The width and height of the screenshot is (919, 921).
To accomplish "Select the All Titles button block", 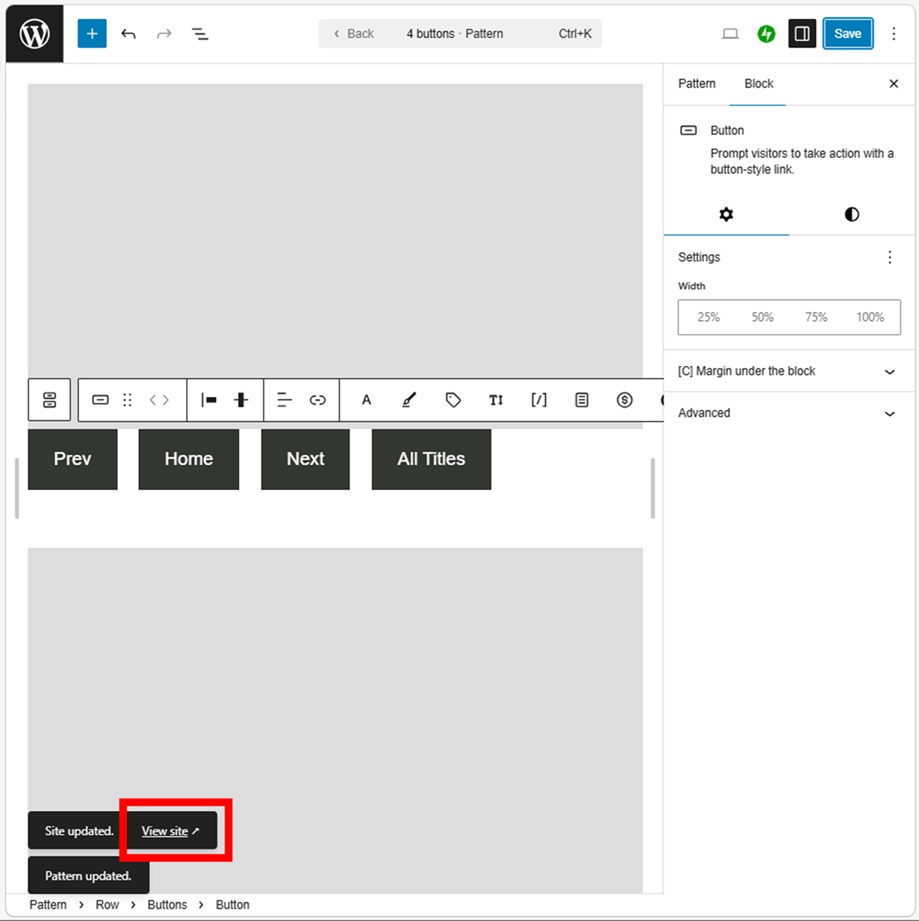I will [x=431, y=459].
